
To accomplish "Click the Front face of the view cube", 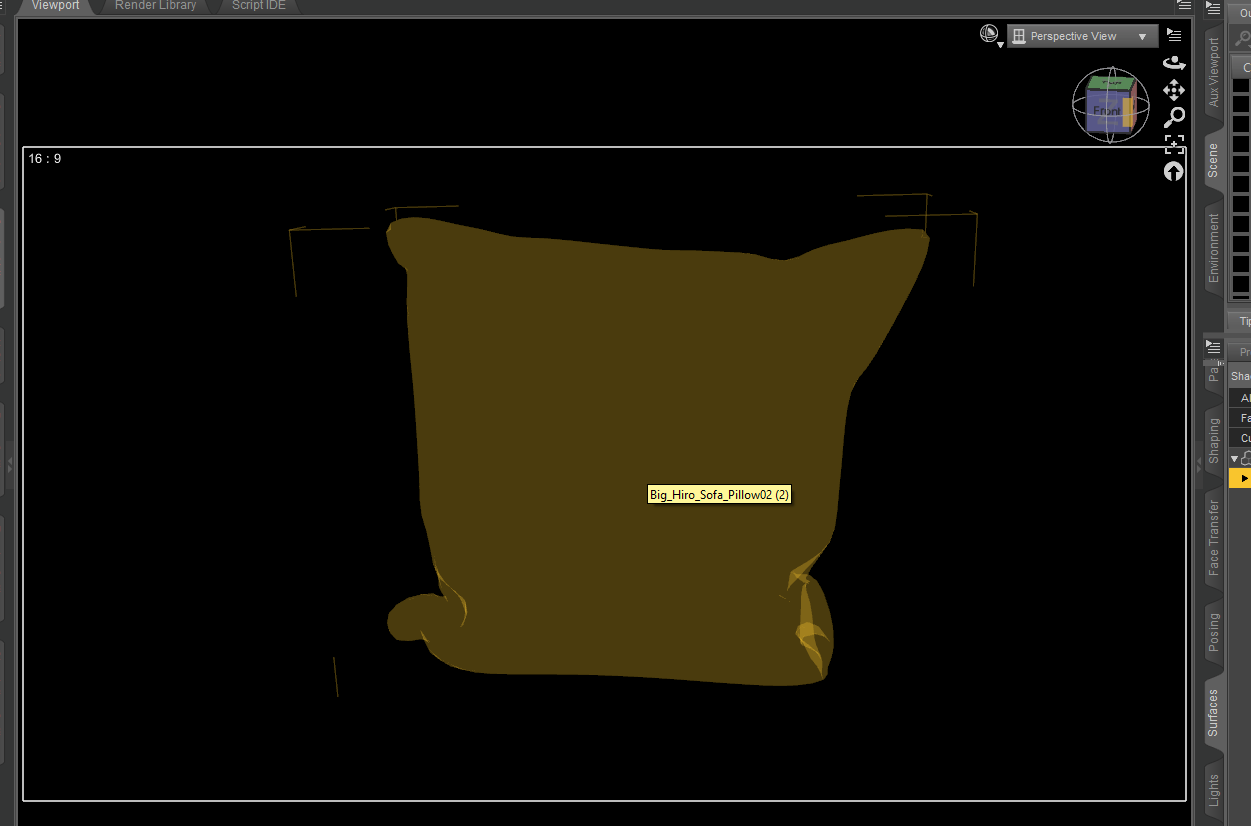I will pos(1104,111).
